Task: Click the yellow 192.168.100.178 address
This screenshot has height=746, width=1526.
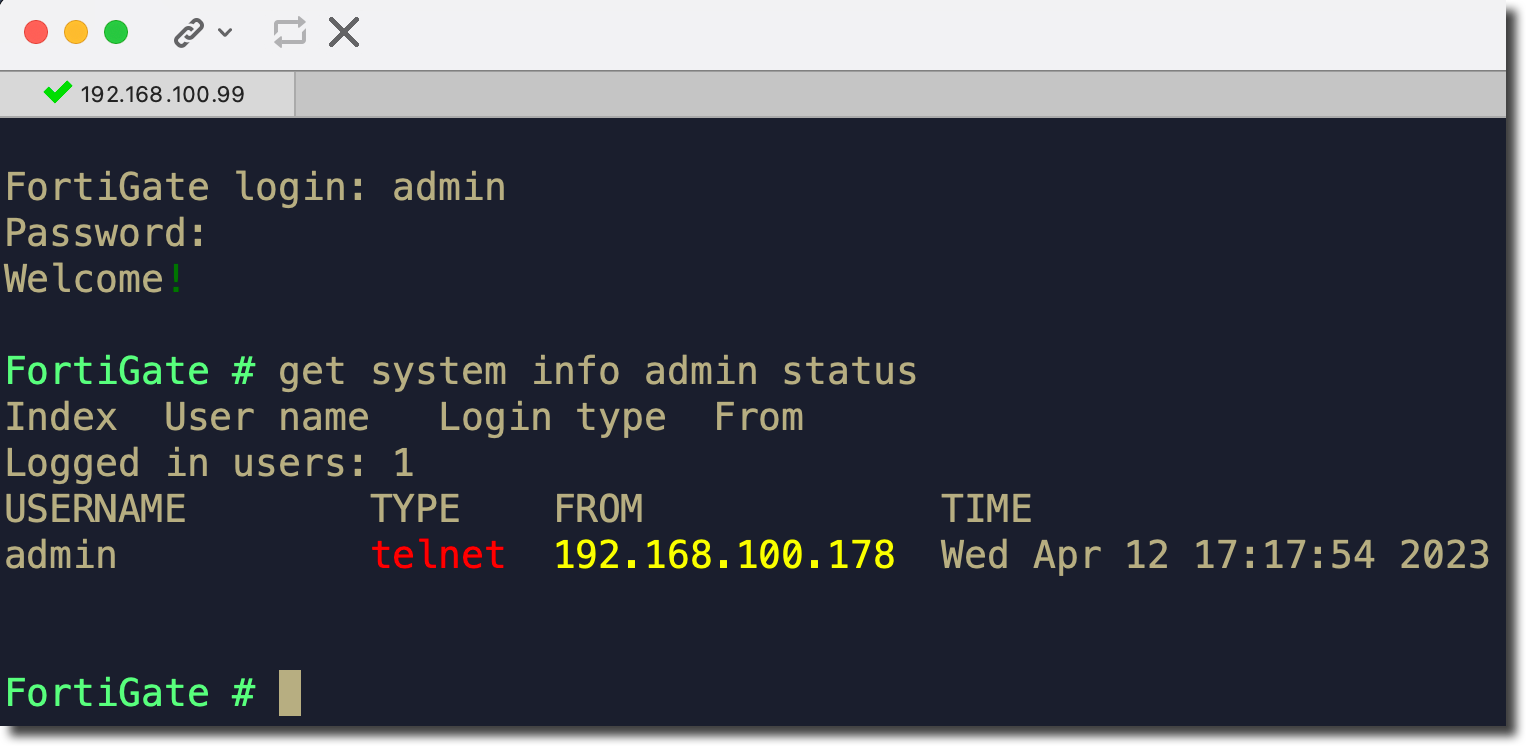Action: (x=724, y=554)
